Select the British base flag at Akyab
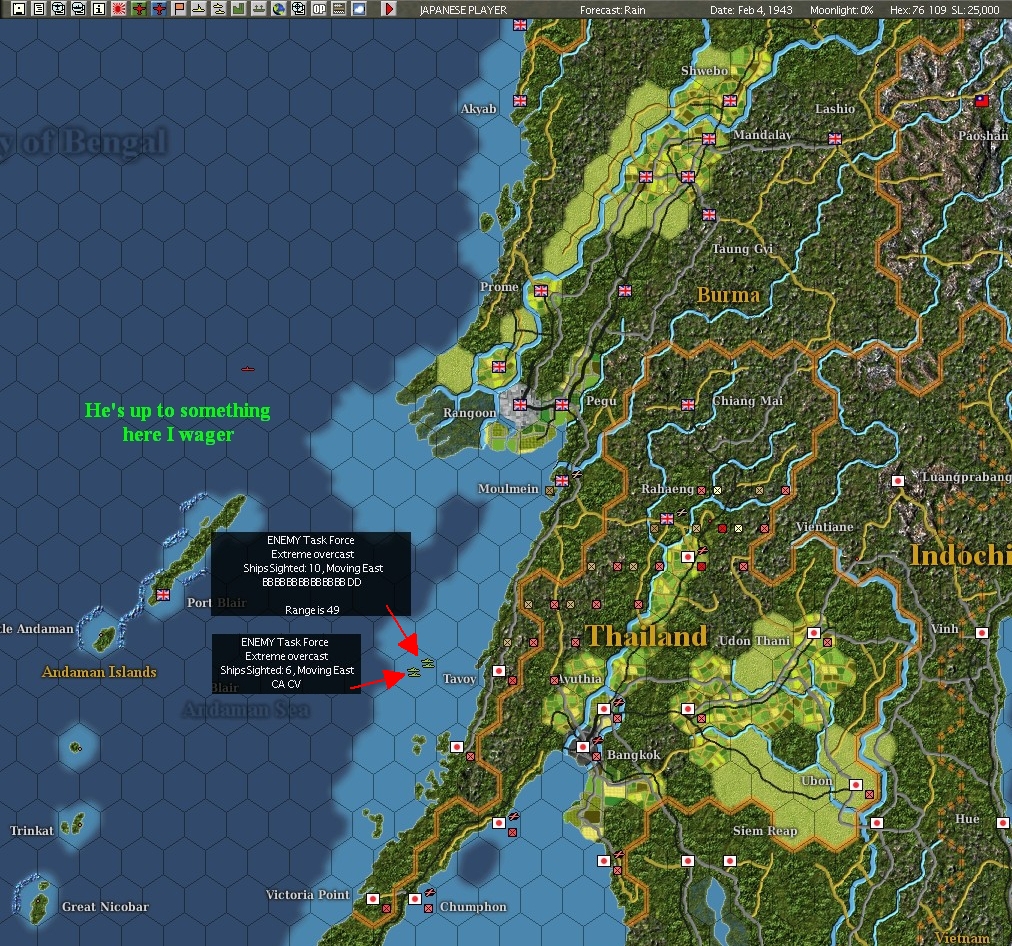Screen dimensions: 1012x946 pyautogui.click(x=520, y=101)
